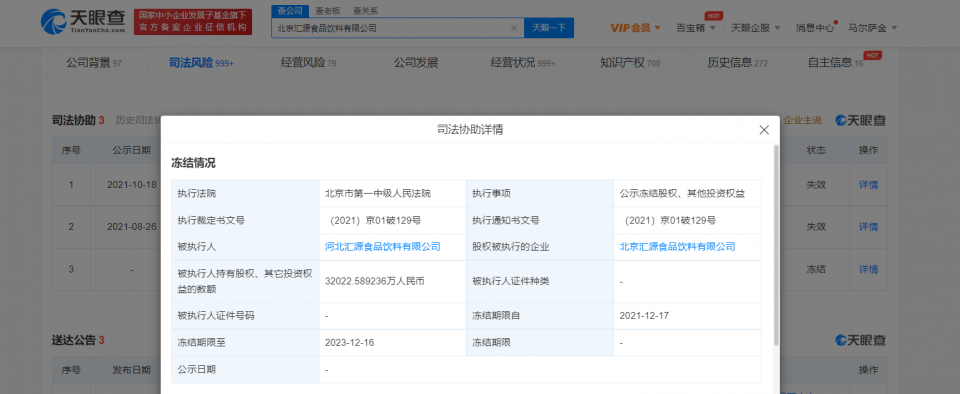Select the 查老板 search tab

[328, 10]
